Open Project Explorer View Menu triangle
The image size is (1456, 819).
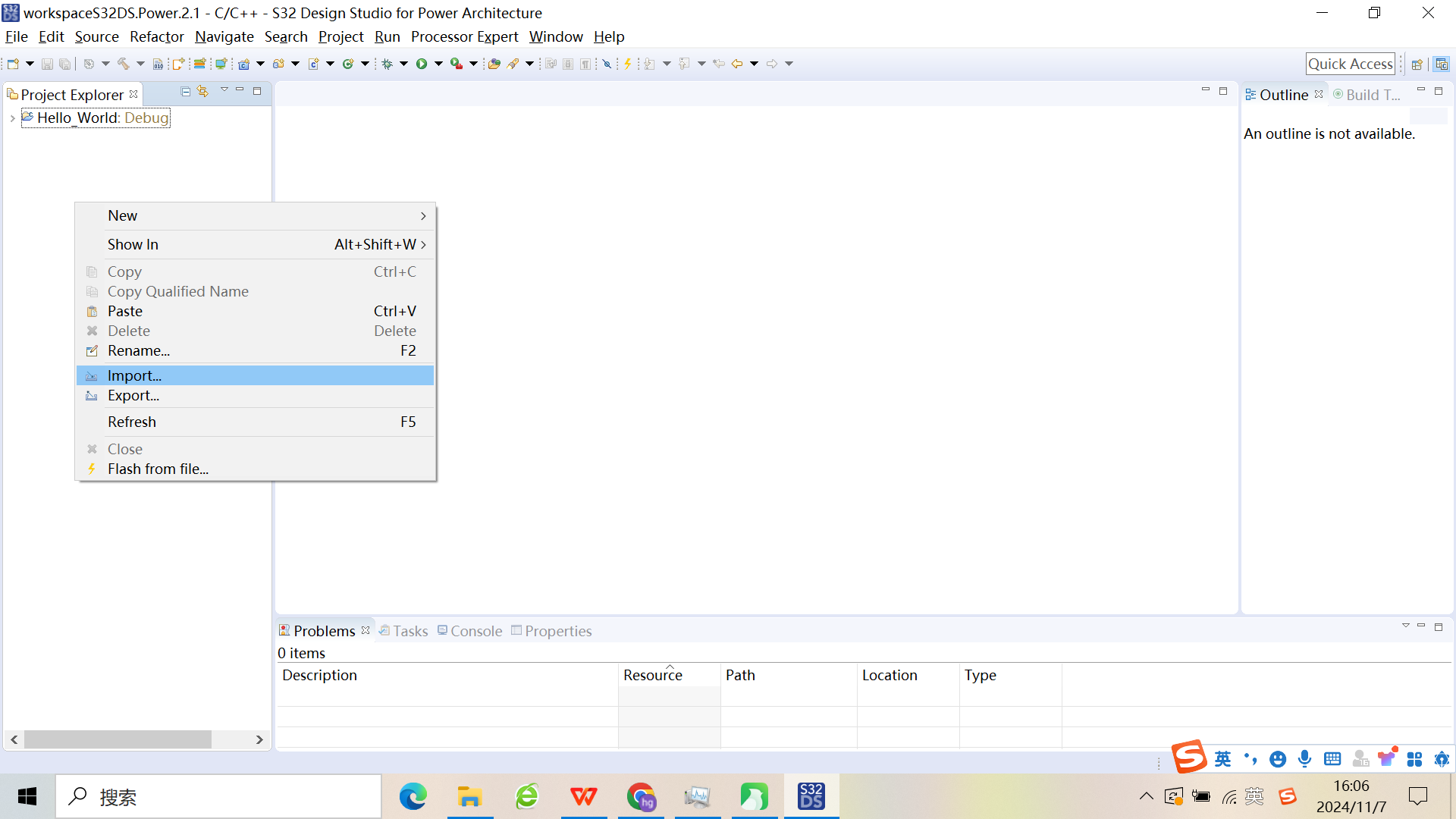click(224, 90)
